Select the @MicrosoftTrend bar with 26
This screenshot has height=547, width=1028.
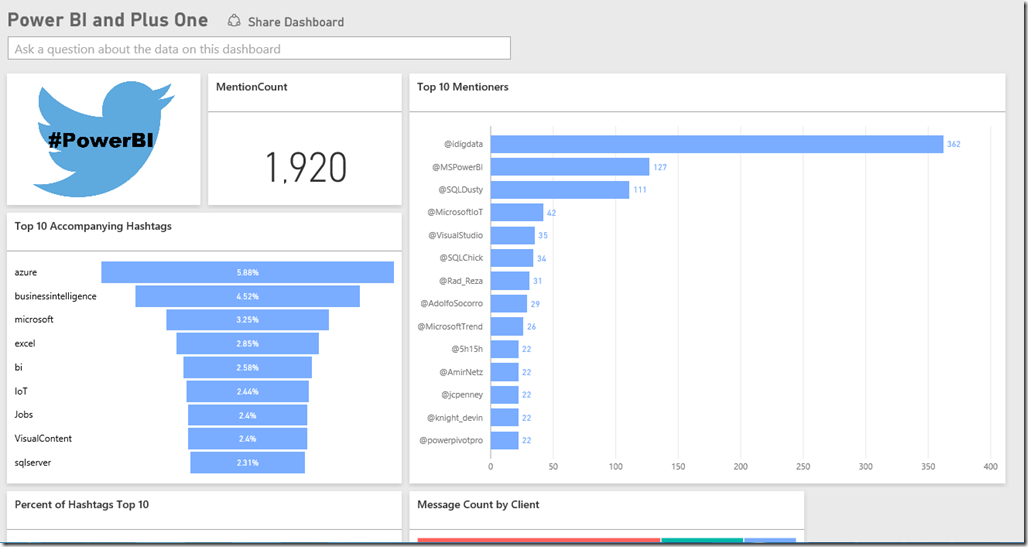click(x=507, y=327)
